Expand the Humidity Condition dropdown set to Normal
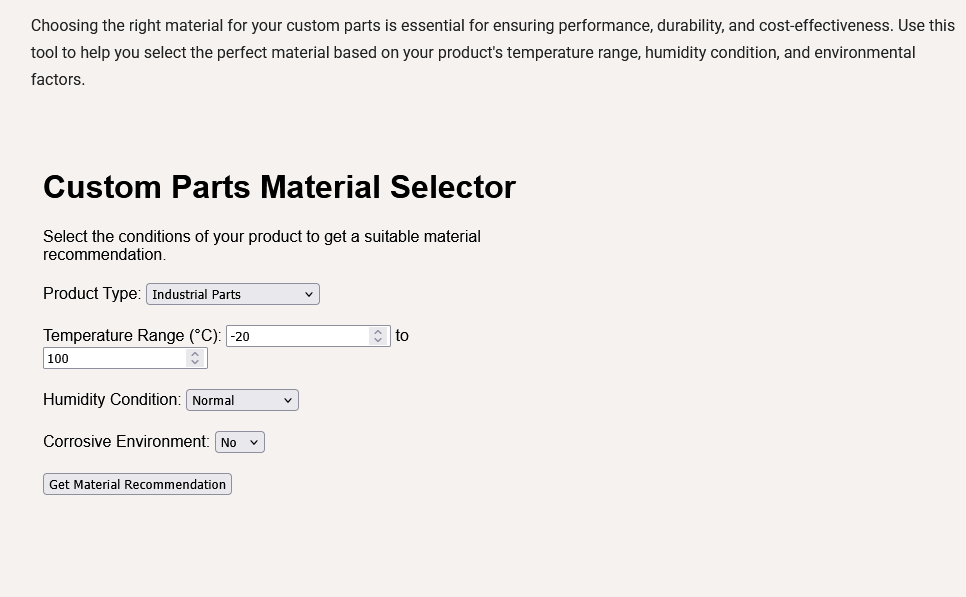966x597 pixels. click(x=242, y=400)
